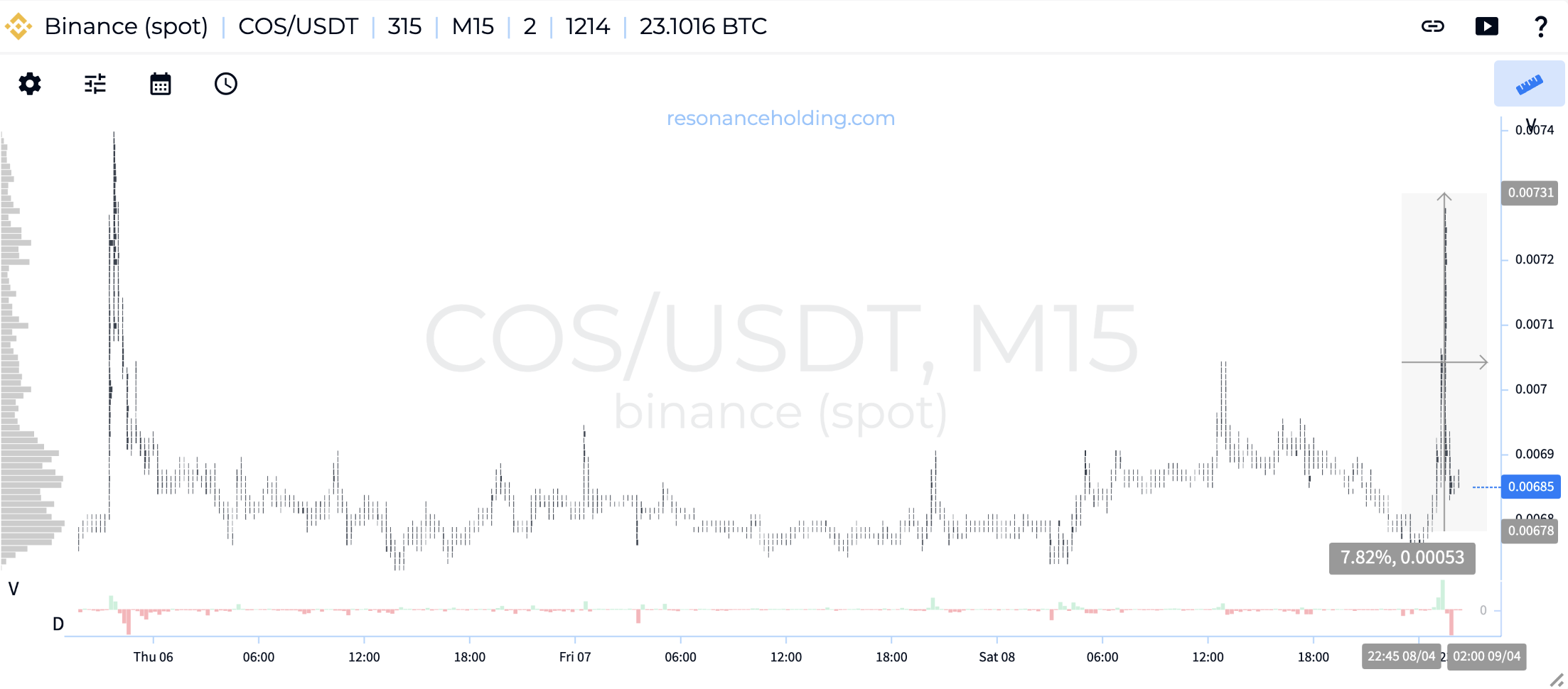Toggle the V volume label at left
This screenshot has height=689, width=1568.
coord(14,589)
